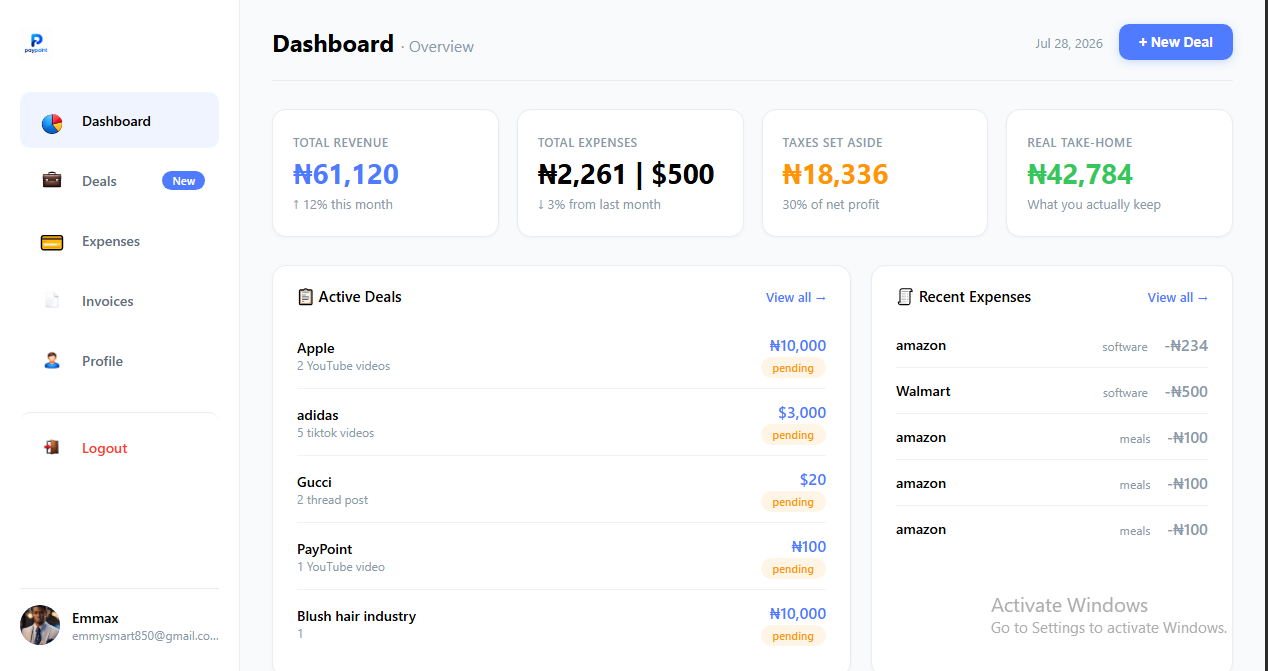1268x671 pixels.
Task: Click the Profile person icon
Action: [52, 361]
